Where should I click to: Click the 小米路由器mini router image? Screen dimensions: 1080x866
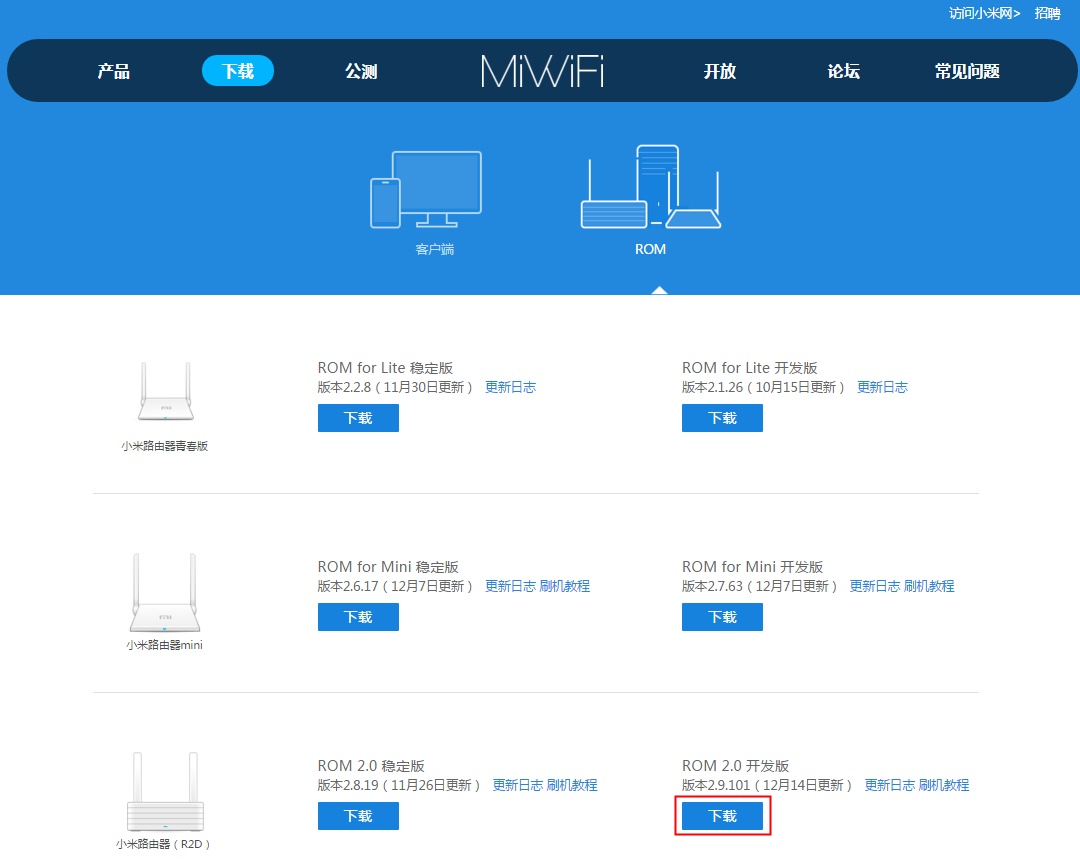coord(165,592)
